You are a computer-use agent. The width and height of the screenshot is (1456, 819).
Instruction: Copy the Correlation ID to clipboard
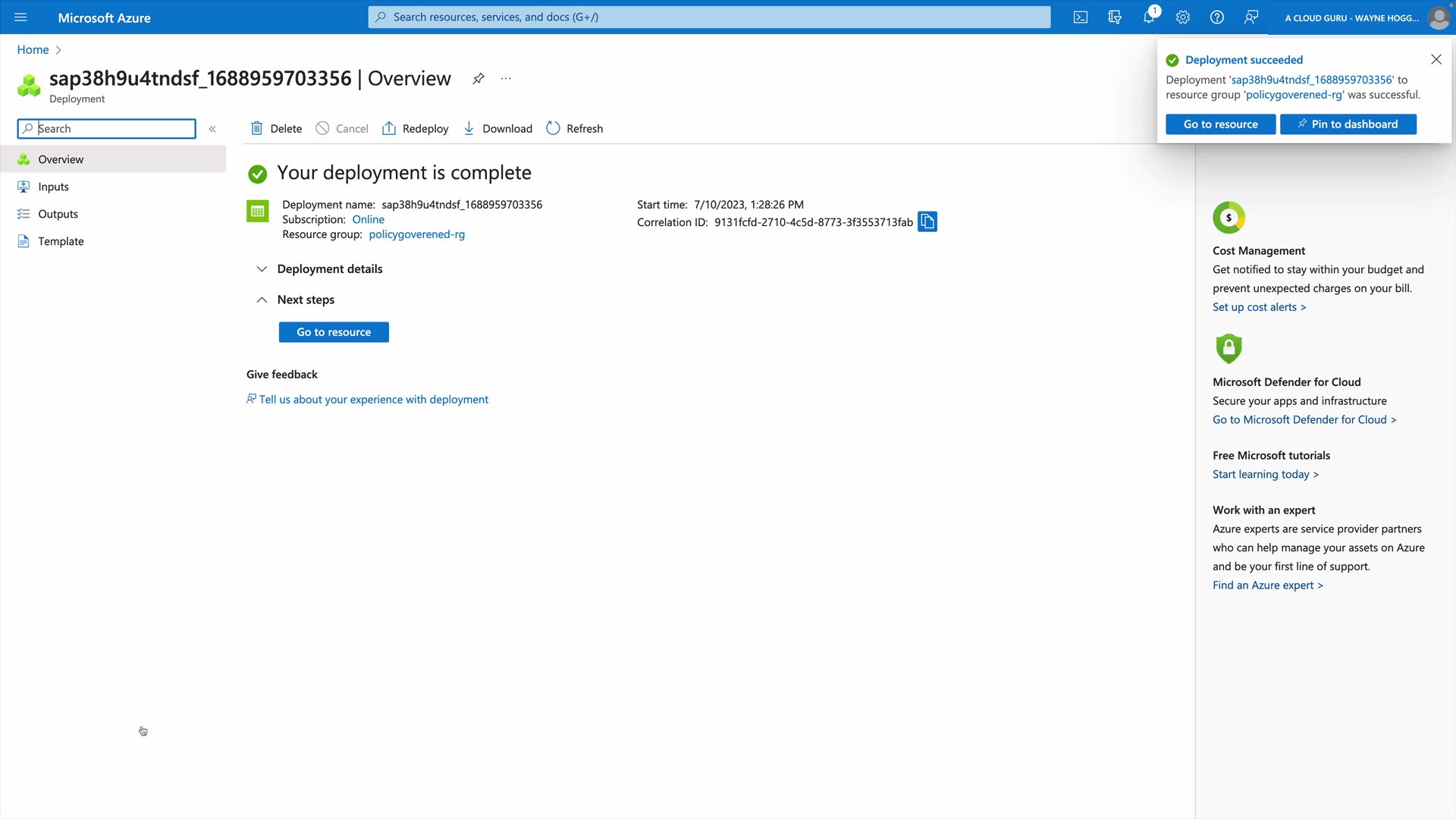click(x=927, y=222)
